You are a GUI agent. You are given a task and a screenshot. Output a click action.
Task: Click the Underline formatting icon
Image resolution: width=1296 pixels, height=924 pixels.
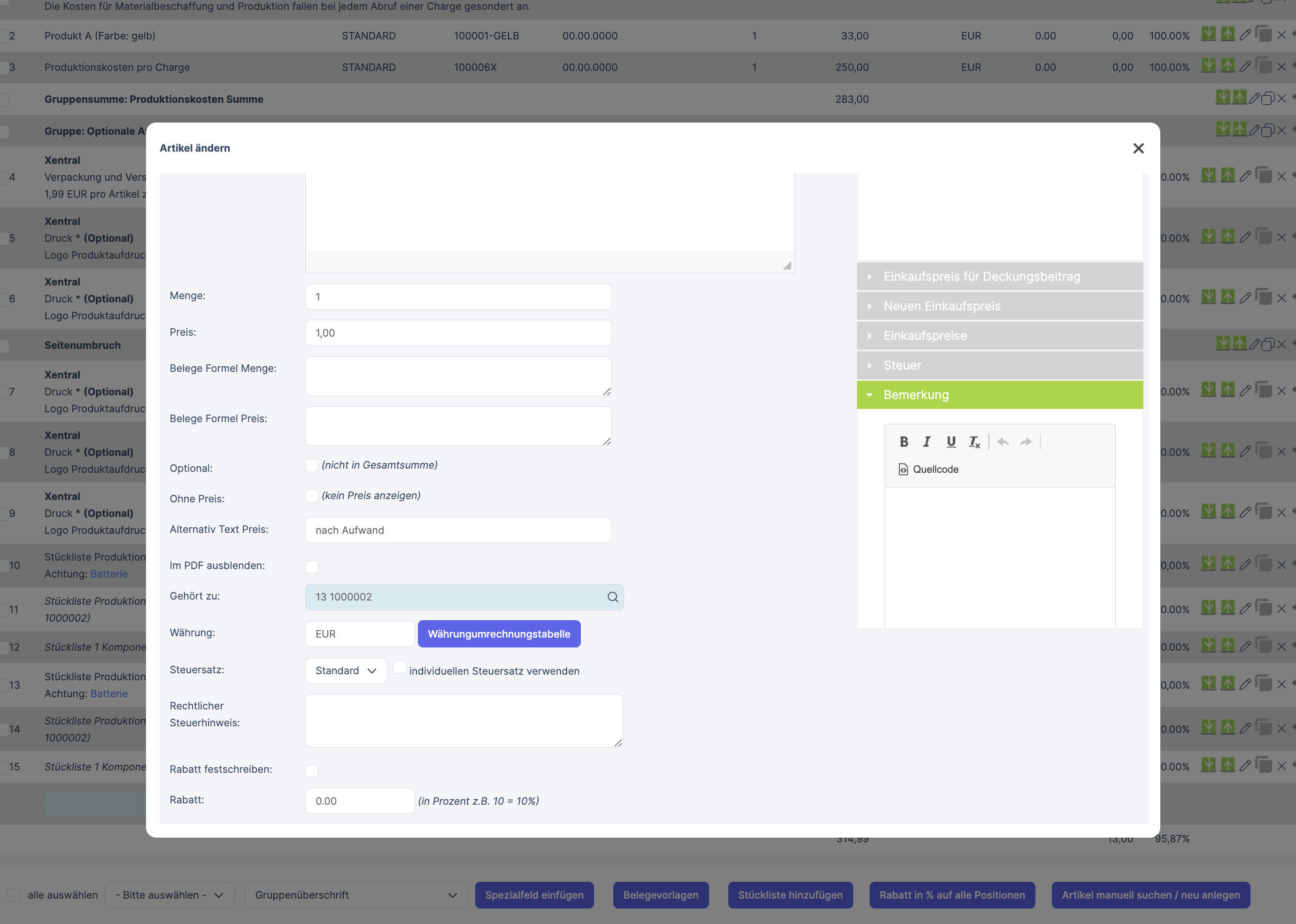click(951, 441)
